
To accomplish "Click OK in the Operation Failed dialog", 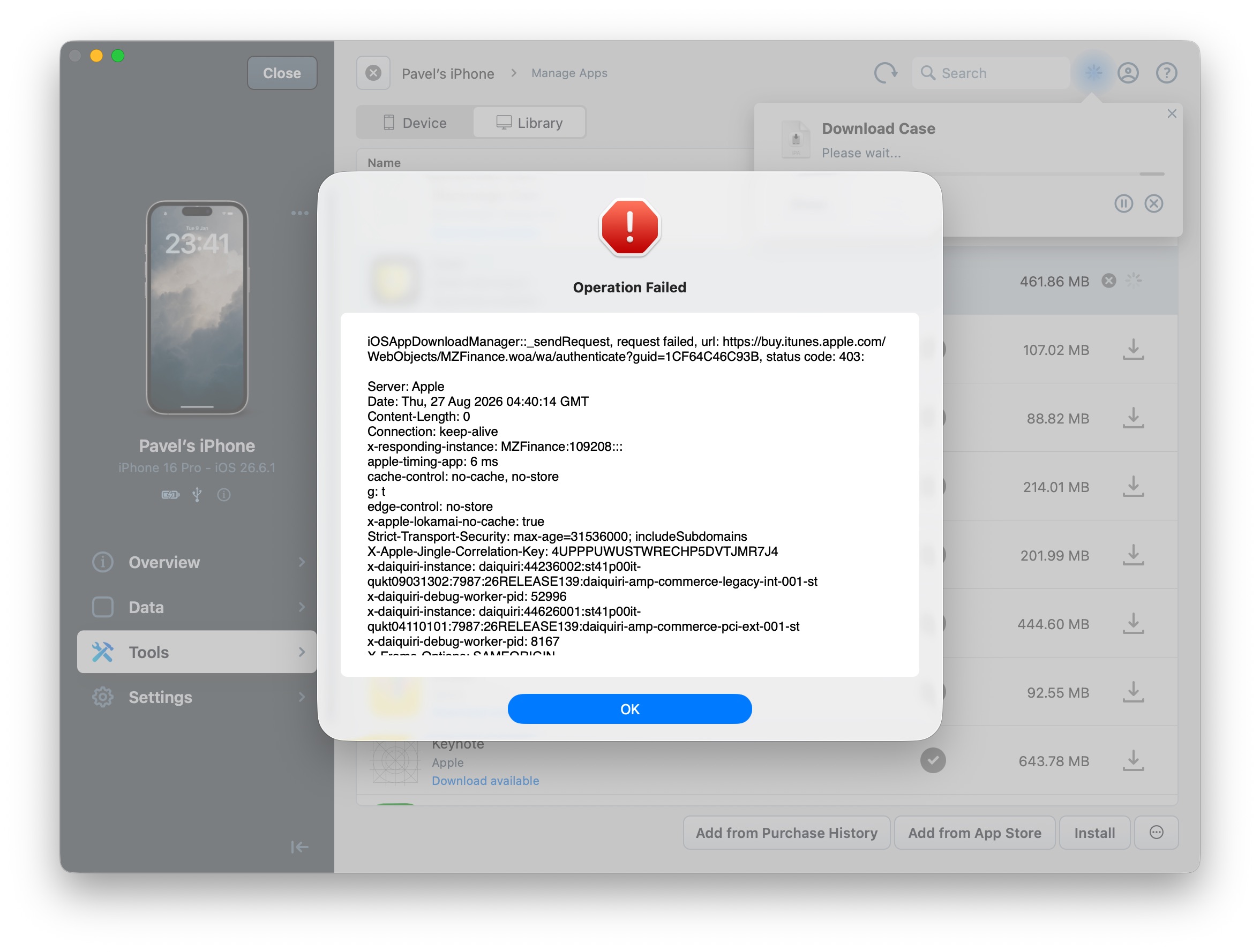I will 629,709.
